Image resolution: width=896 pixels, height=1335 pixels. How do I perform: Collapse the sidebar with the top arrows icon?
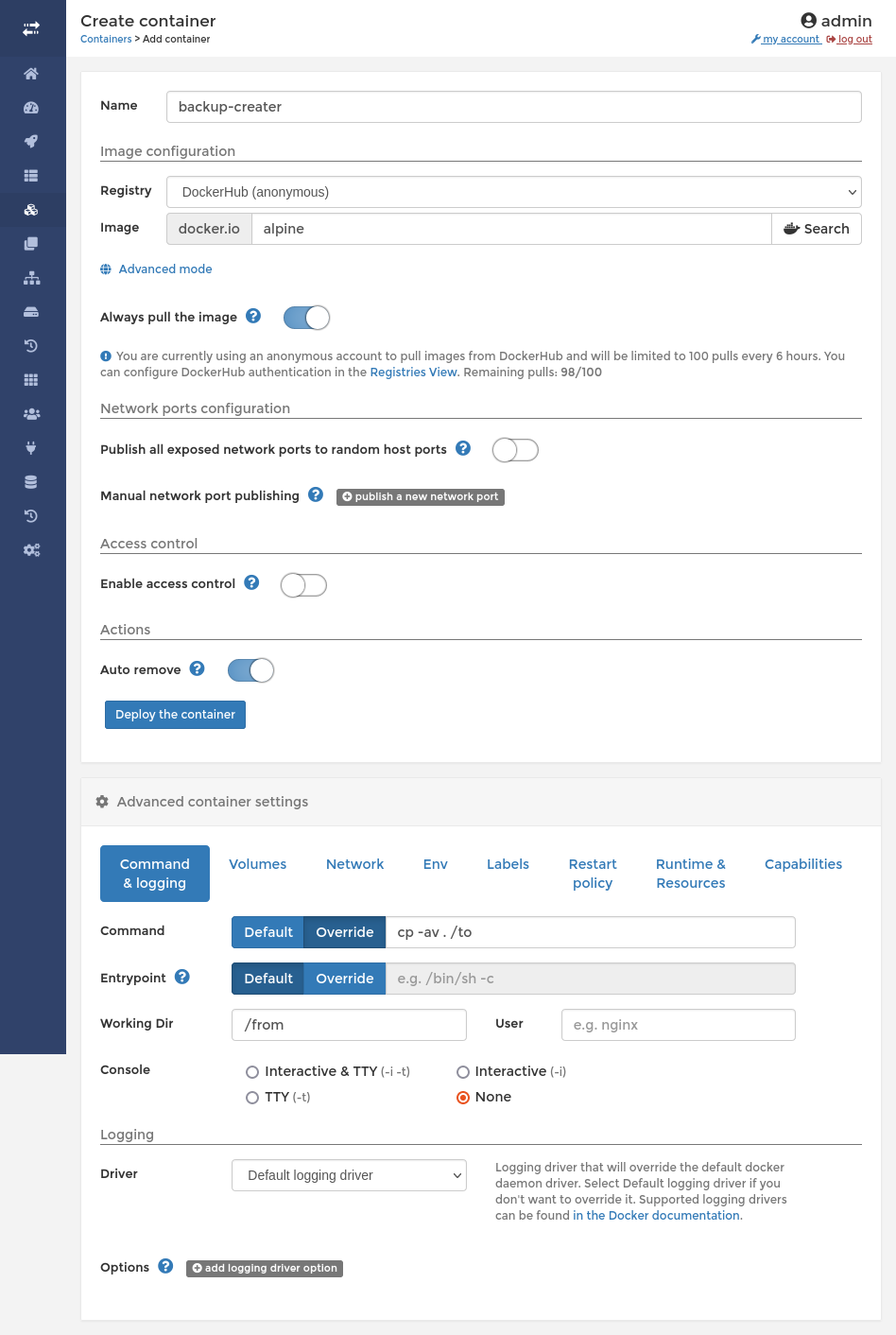tap(31, 28)
